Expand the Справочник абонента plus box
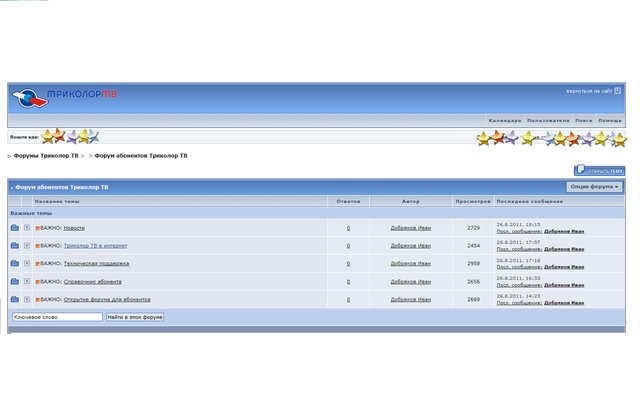This screenshot has width=640, height=400. click(x=27, y=281)
